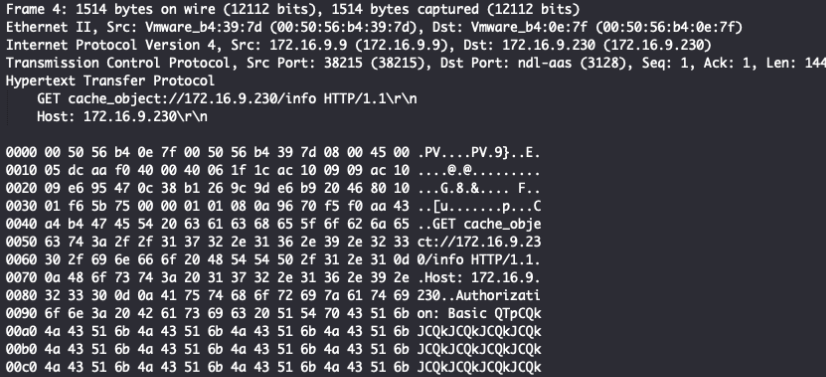
Task: Click ASCII text 'ct://172.16.9.23' in dump
Action: pos(479,243)
